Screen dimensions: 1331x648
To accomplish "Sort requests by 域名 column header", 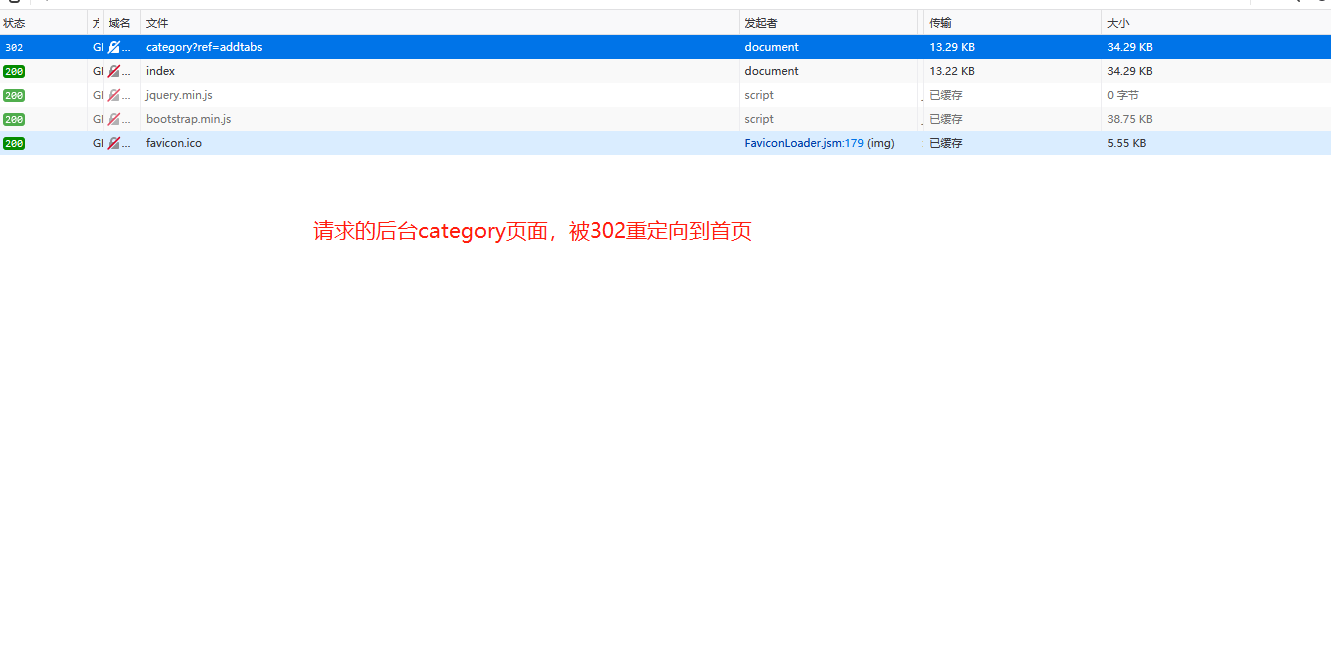I will pyautogui.click(x=120, y=23).
